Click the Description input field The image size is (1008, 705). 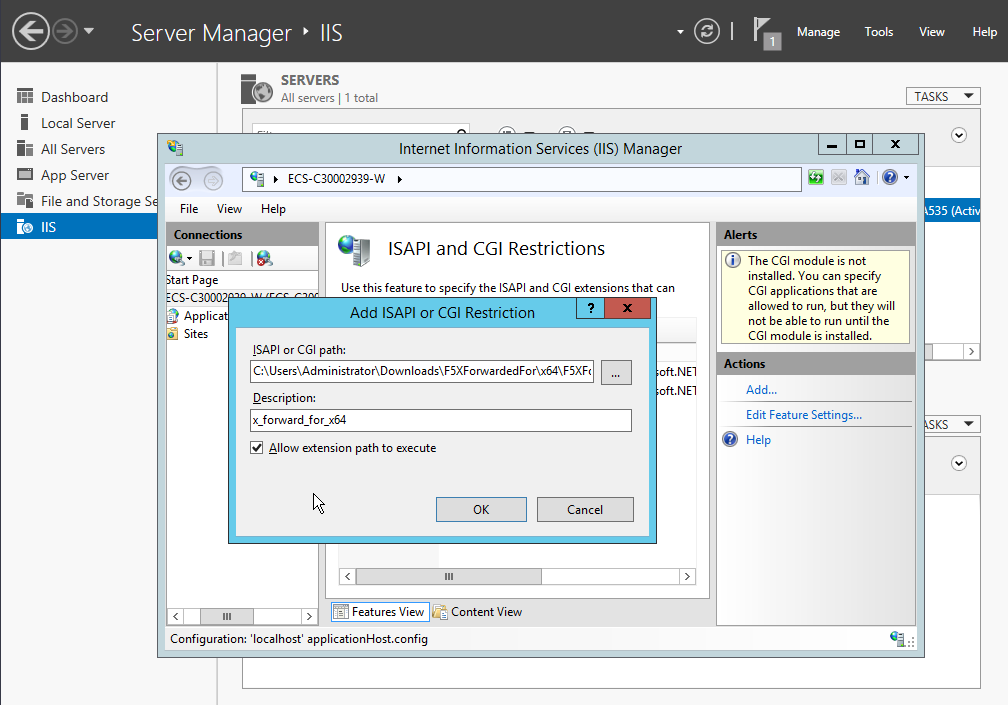(x=441, y=420)
